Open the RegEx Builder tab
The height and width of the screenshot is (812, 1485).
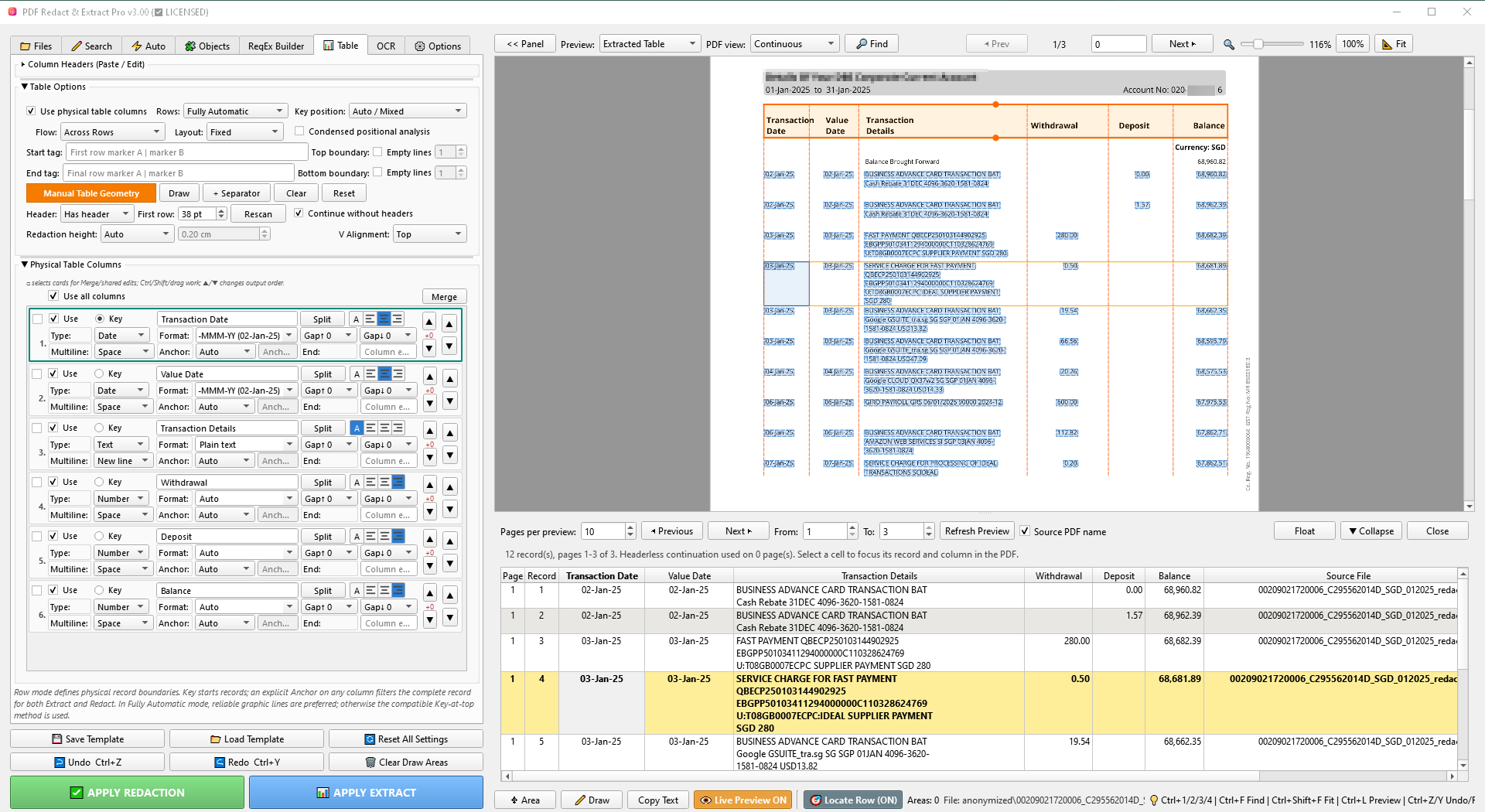276,46
